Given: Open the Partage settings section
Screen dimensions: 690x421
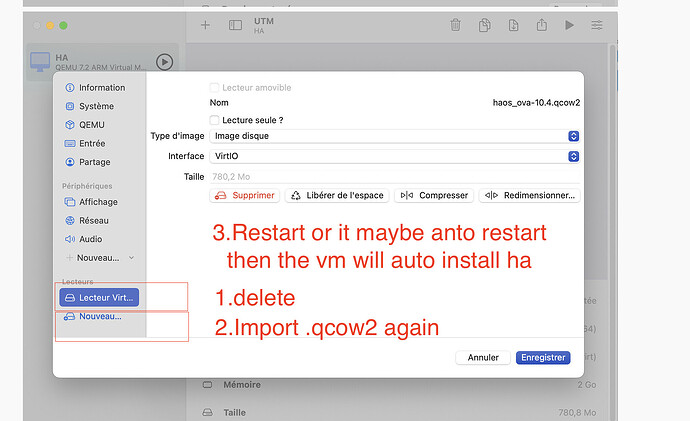Looking at the screenshot, I should (x=88, y=162).
